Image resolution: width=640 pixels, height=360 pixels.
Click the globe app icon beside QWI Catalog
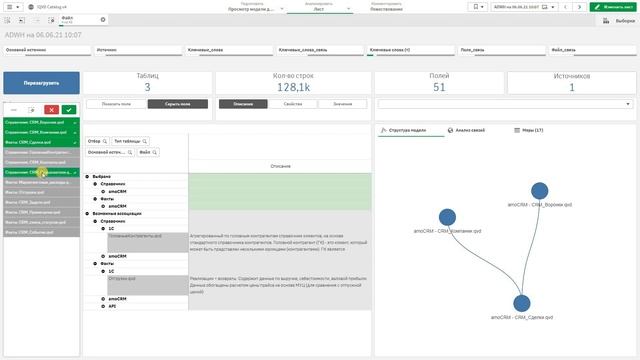31,7
